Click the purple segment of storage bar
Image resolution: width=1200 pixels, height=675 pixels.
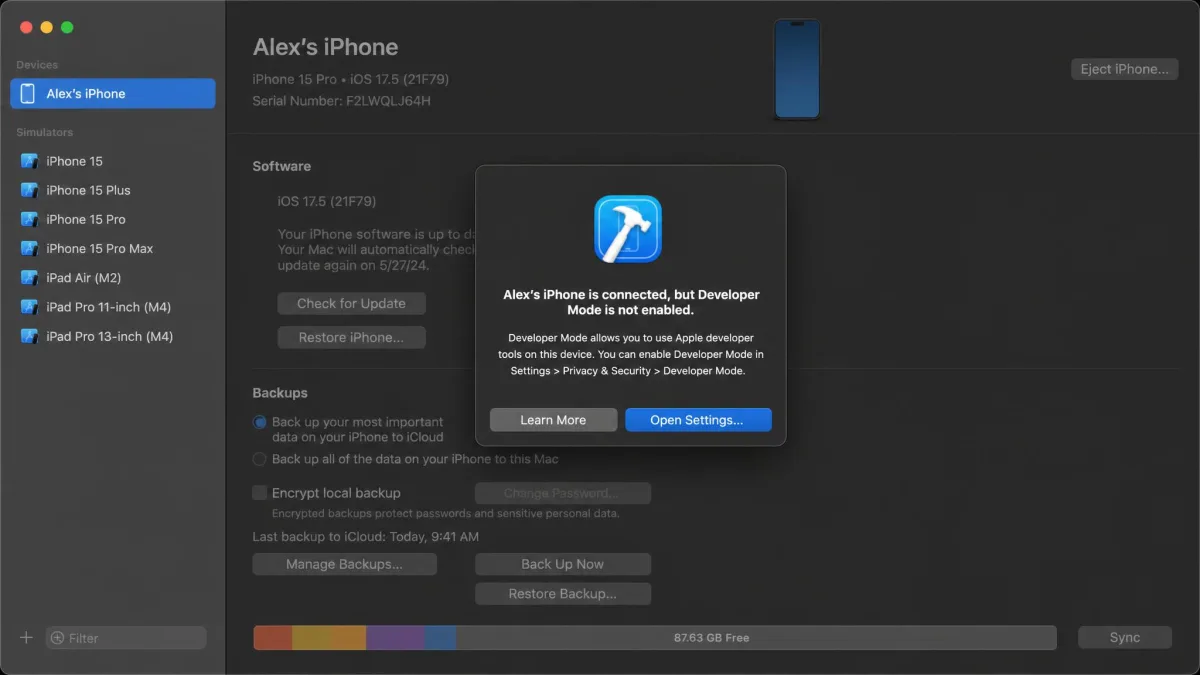(395, 638)
